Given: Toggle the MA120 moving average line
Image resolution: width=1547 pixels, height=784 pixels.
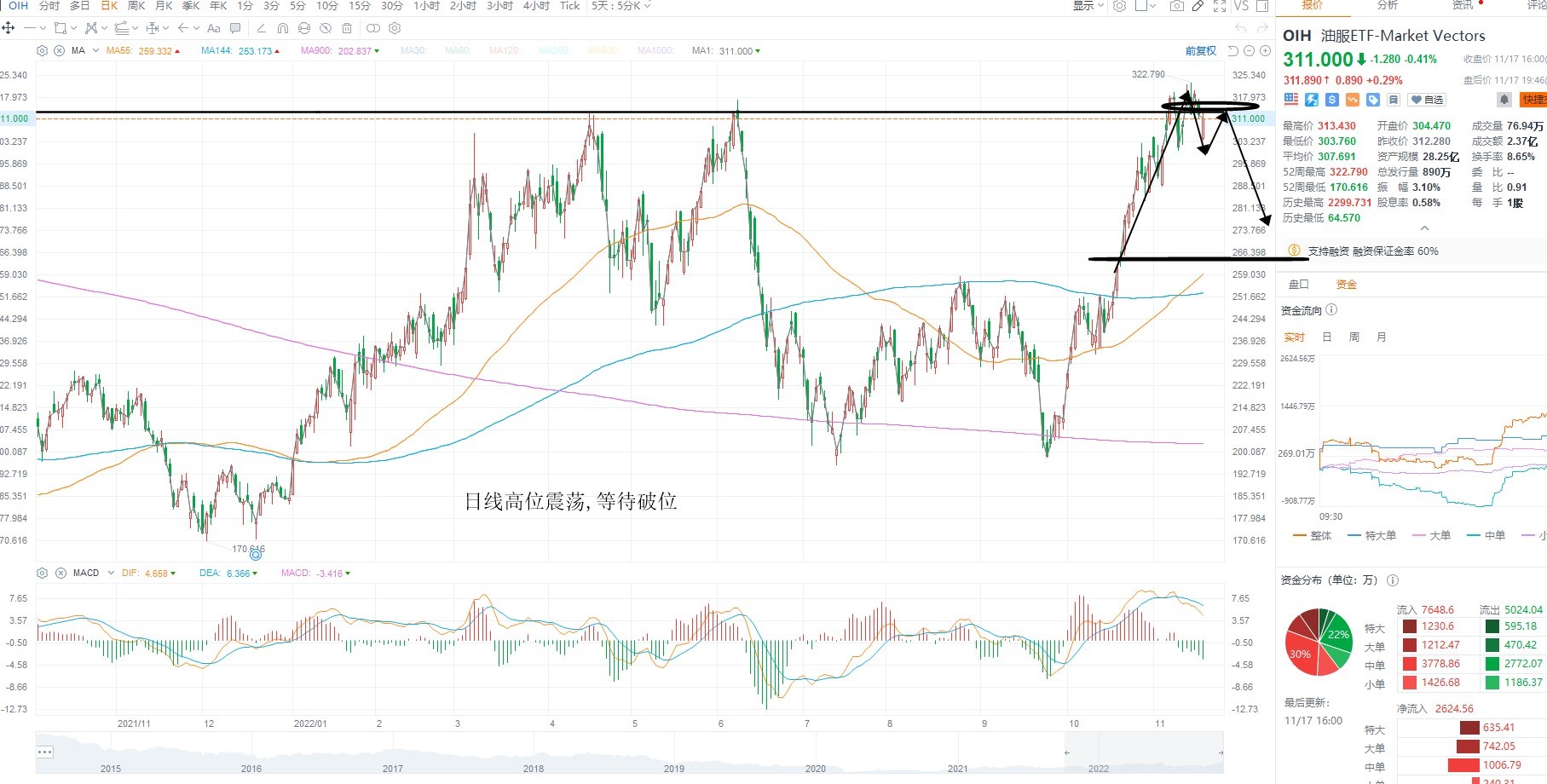Looking at the screenshot, I should pyautogui.click(x=505, y=51).
